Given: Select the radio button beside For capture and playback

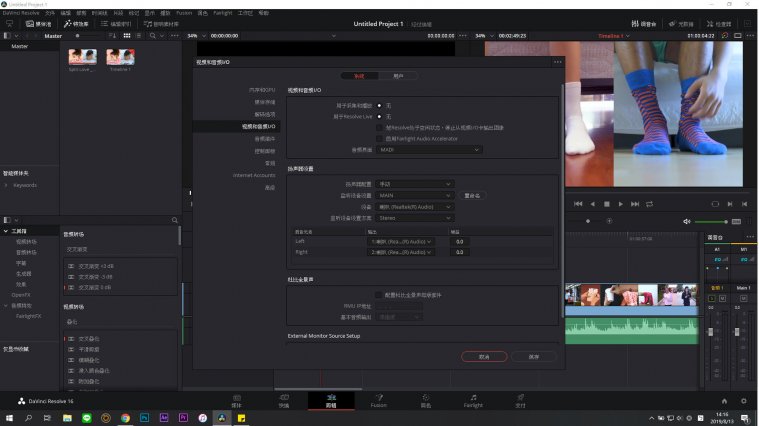Looking at the screenshot, I should (379, 106).
